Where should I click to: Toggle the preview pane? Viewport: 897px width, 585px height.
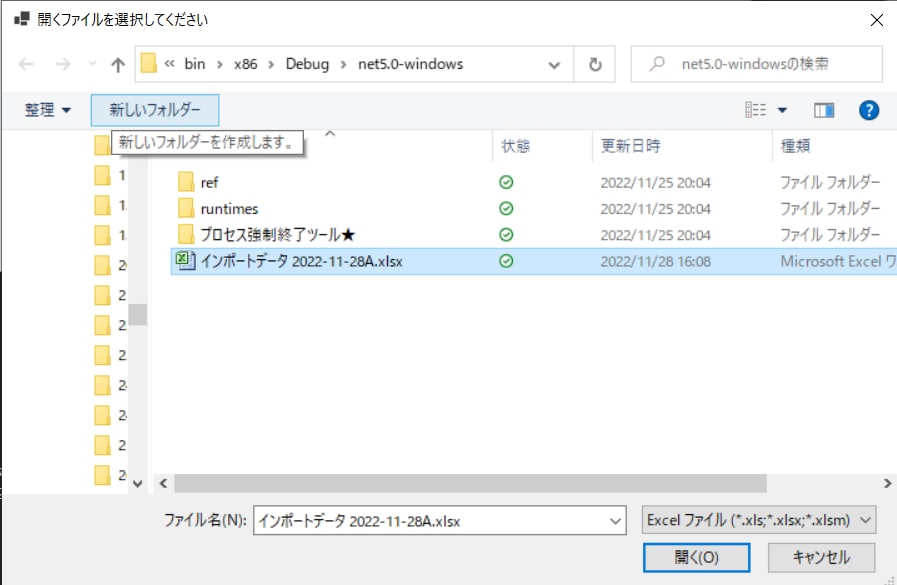click(x=824, y=110)
